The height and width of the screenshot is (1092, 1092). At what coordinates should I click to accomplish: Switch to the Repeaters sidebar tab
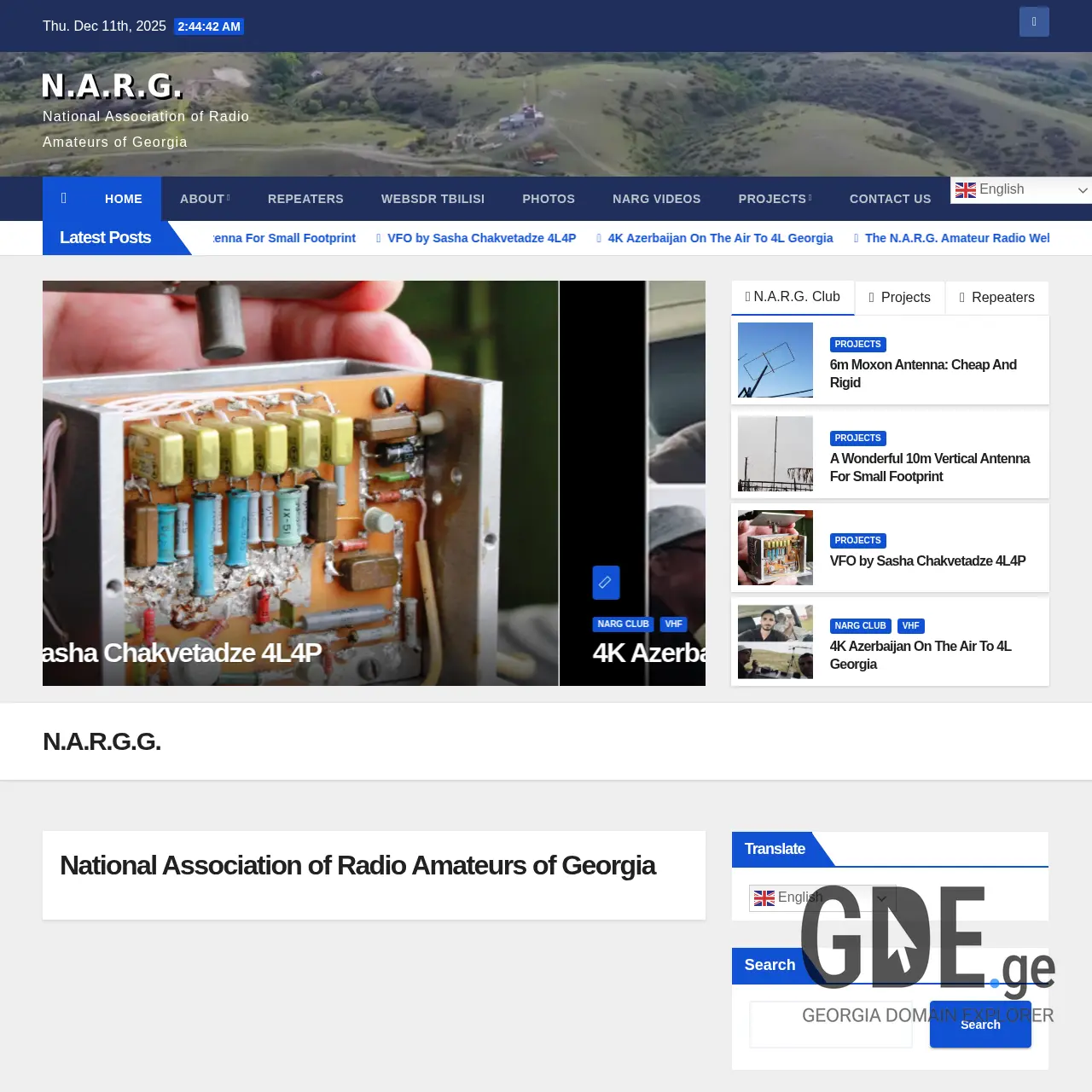1002,298
